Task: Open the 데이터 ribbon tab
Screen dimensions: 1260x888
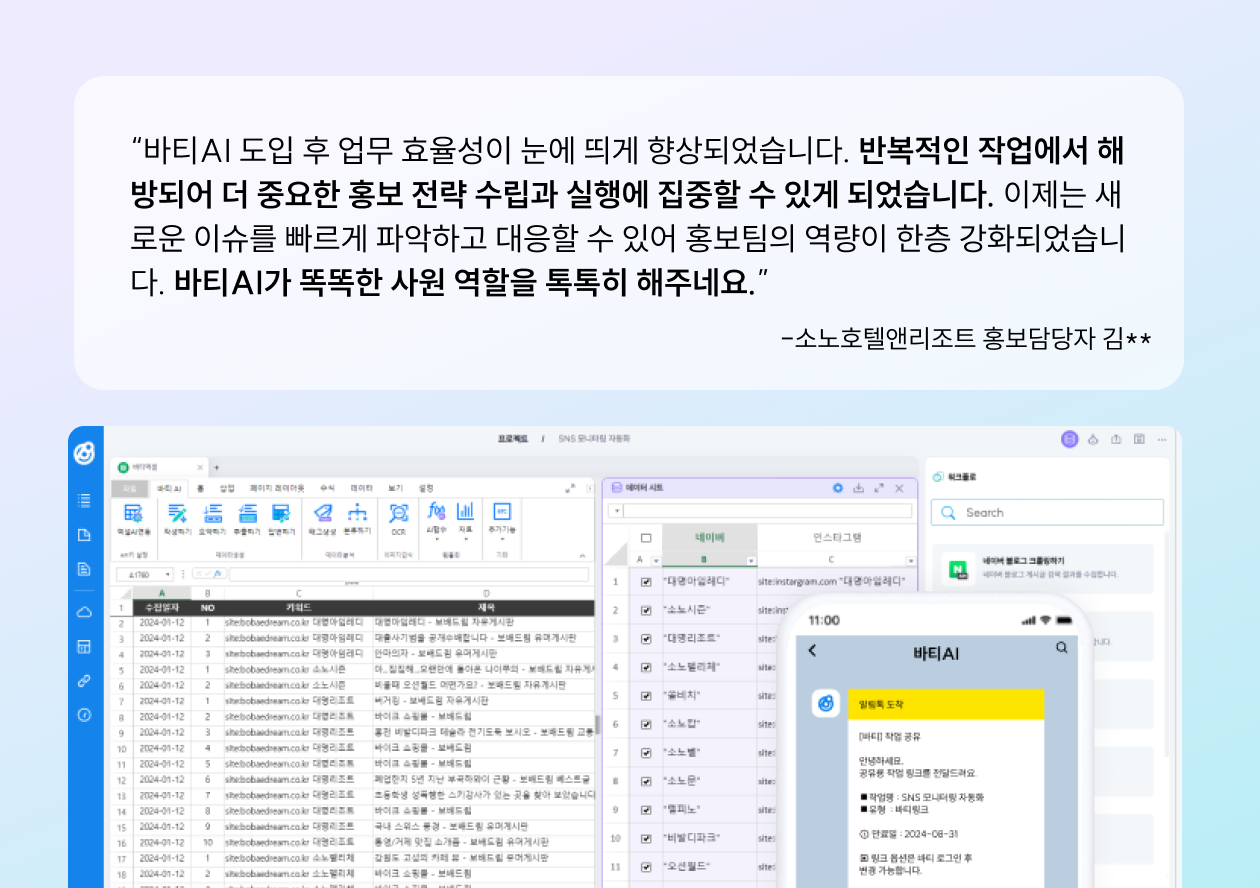Action: click(361, 488)
